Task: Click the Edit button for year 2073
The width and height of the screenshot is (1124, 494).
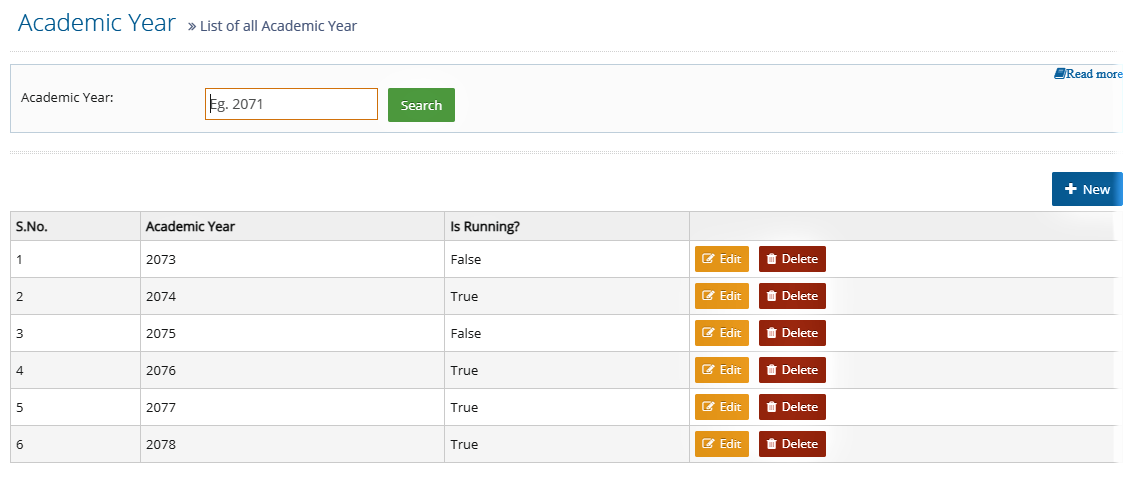Action: click(722, 259)
